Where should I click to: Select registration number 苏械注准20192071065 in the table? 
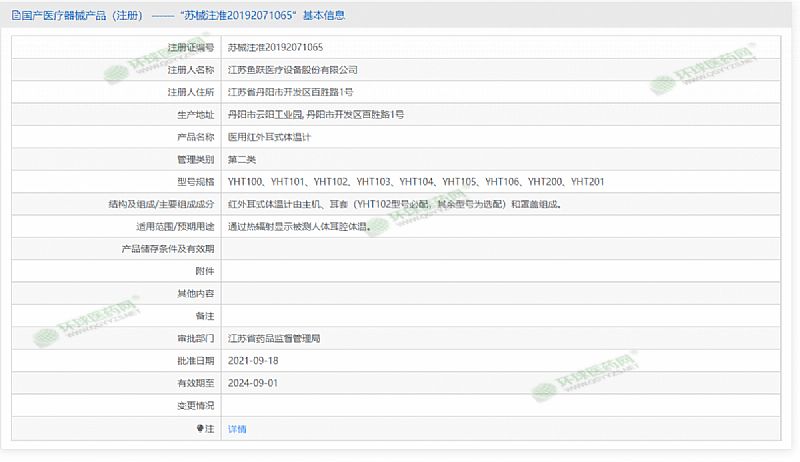(x=275, y=47)
